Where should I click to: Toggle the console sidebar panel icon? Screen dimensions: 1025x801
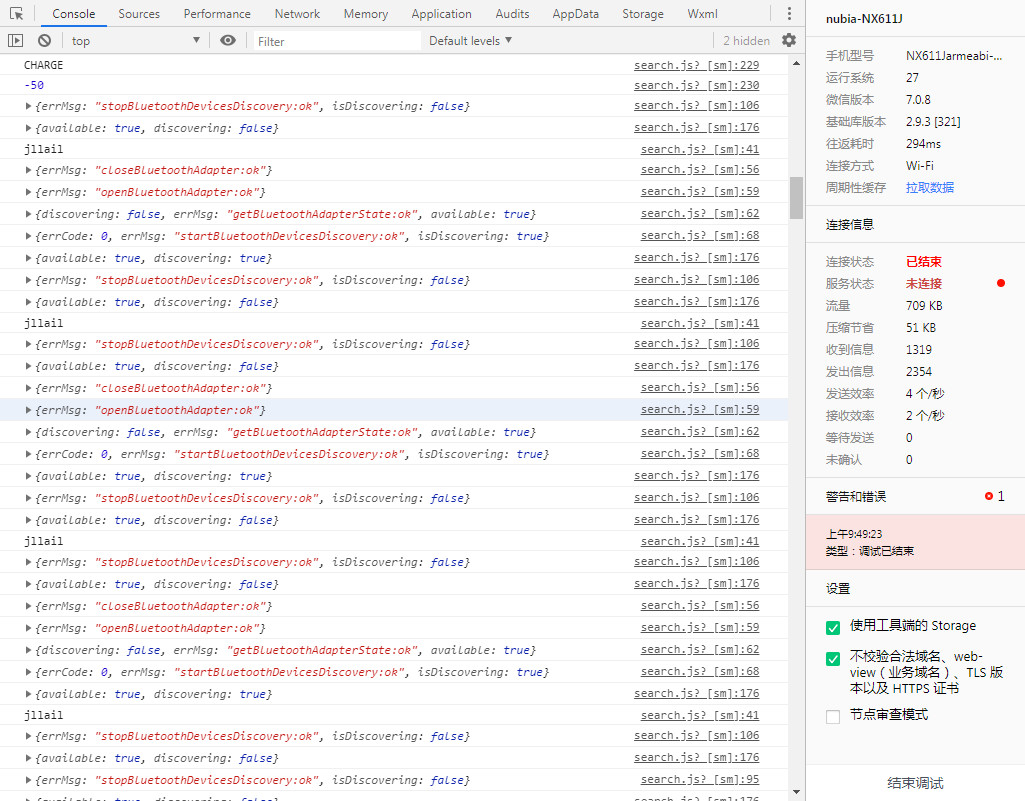pyautogui.click(x=15, y=41)
